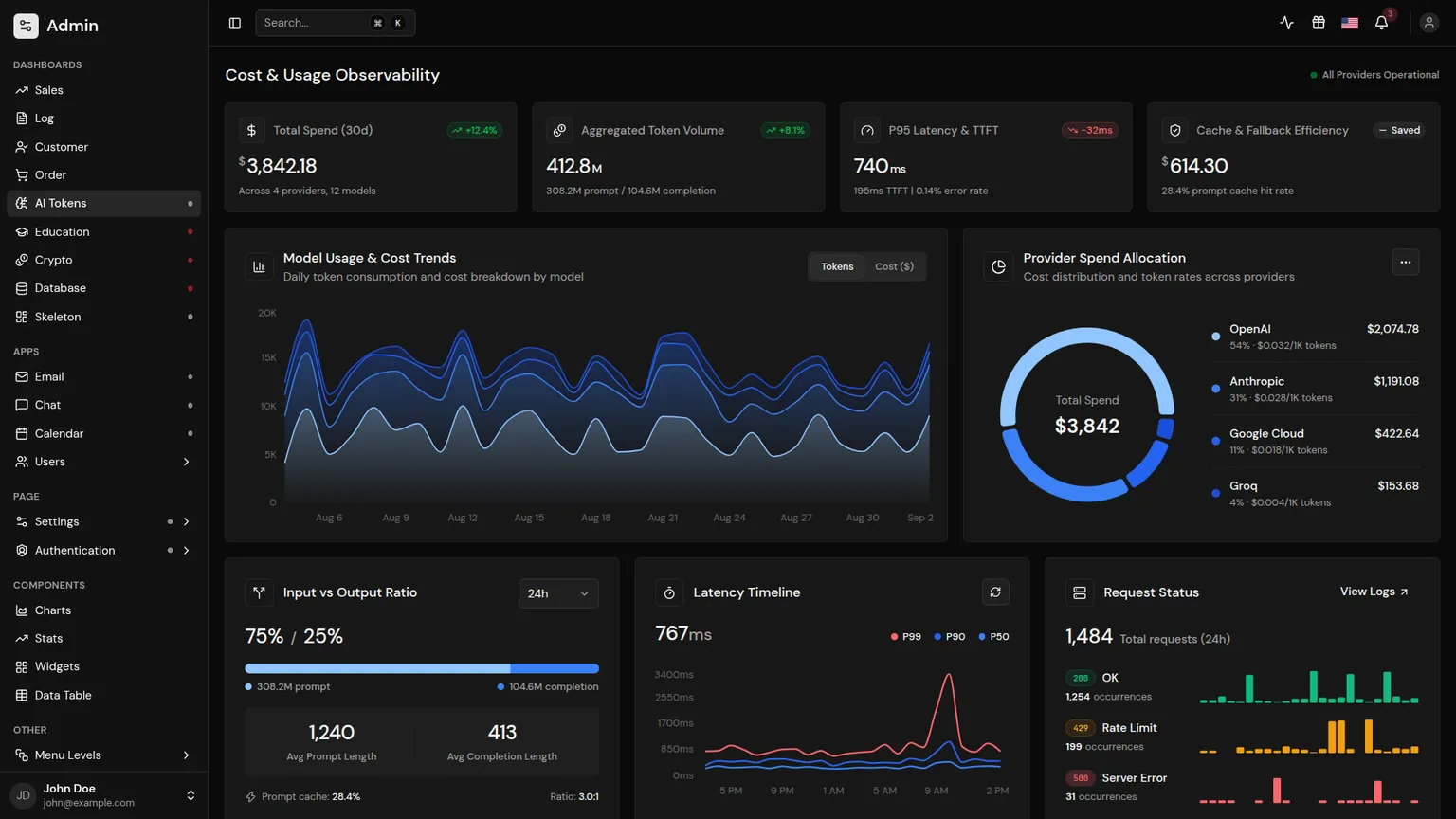Open the notifications bell
The width and height of the screenshot is (1456, 819).
1382,23
